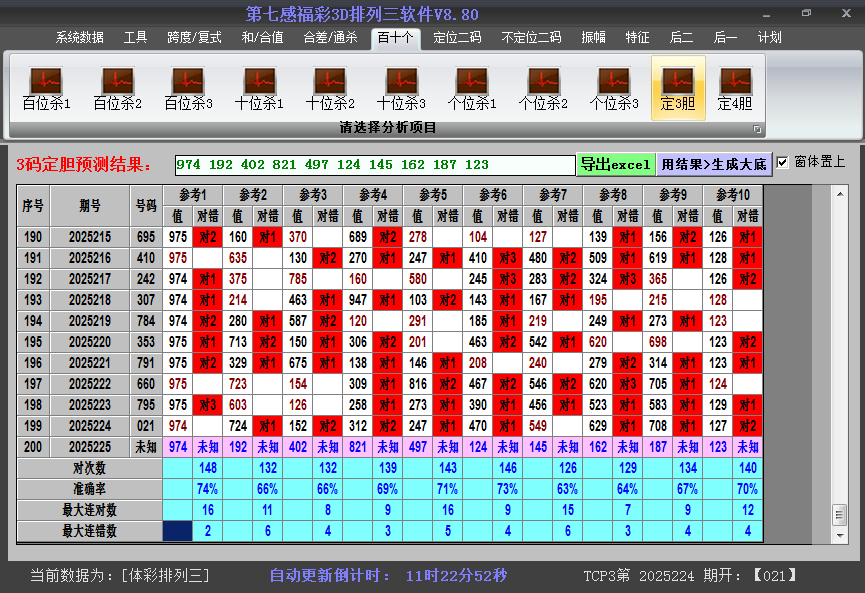The image size is (865, 593).
Task: Choose the 个位杀1 icon
Action: 472,89
